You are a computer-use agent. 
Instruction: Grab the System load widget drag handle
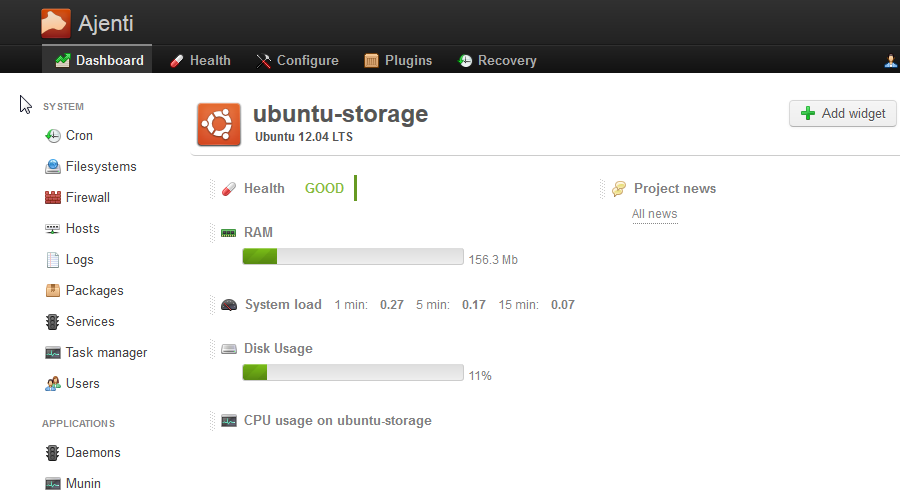212,305
